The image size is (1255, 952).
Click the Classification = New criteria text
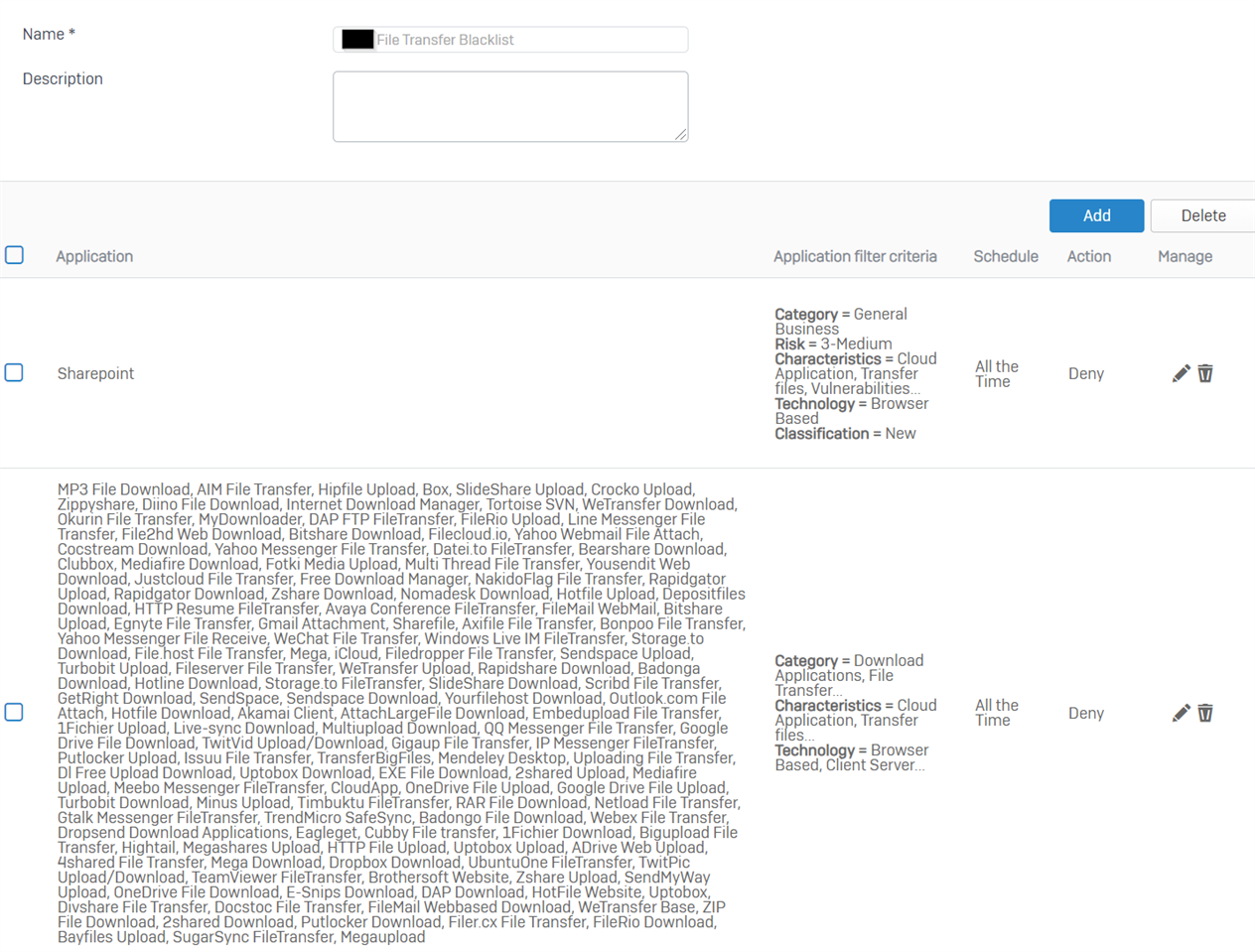845,434
